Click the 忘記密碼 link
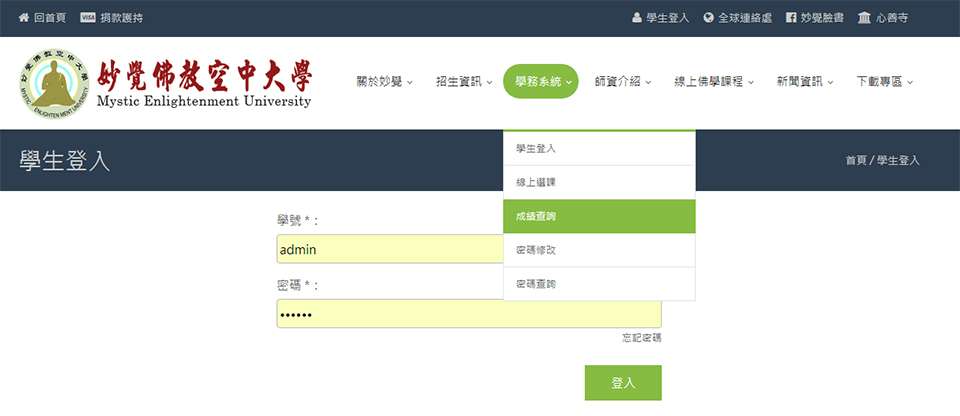 pos(641,338)
